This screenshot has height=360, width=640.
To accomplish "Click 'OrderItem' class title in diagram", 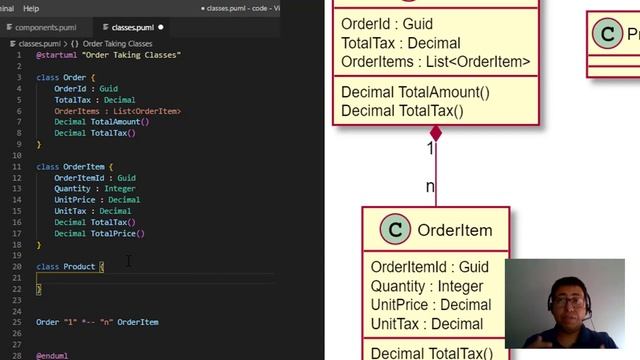I will [x=455, y=230].
